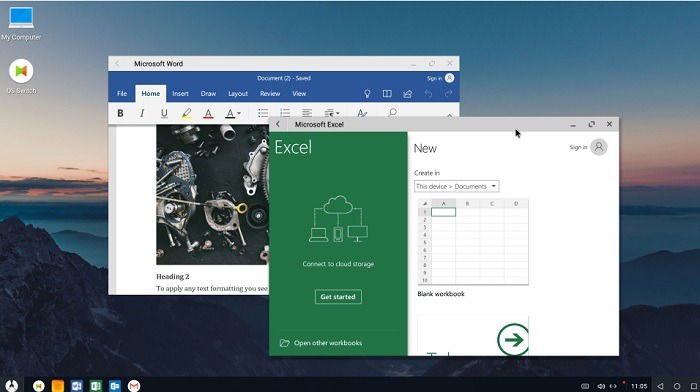Apply bulleted list in Word

[x=263, y=113]
